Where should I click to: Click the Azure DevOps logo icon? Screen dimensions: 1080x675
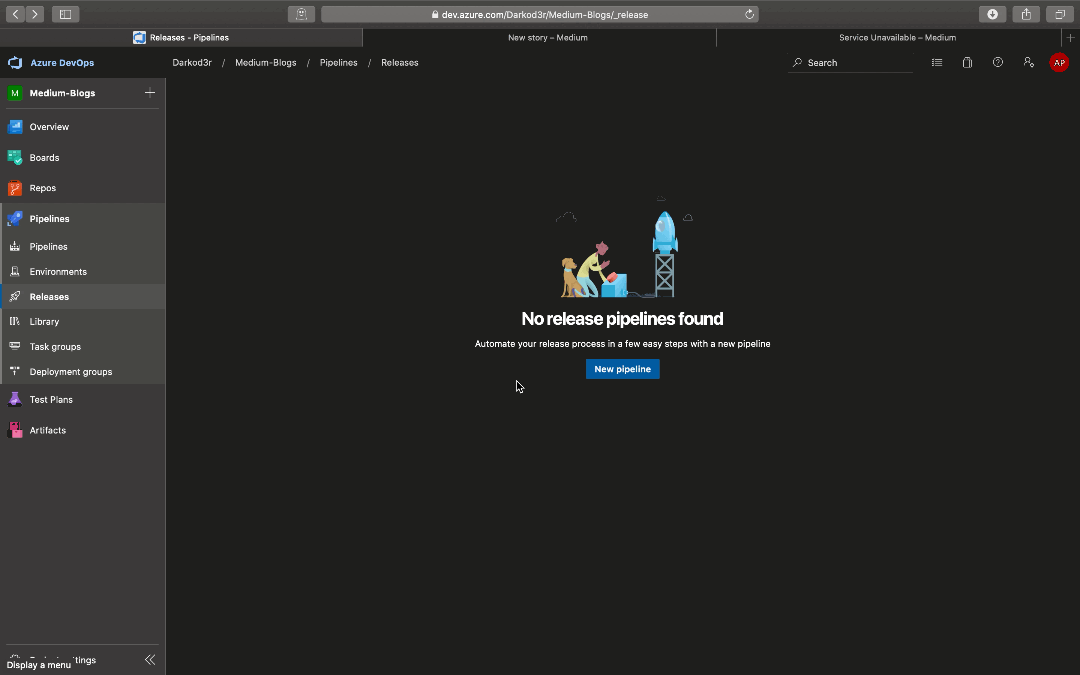pos(14,63)
